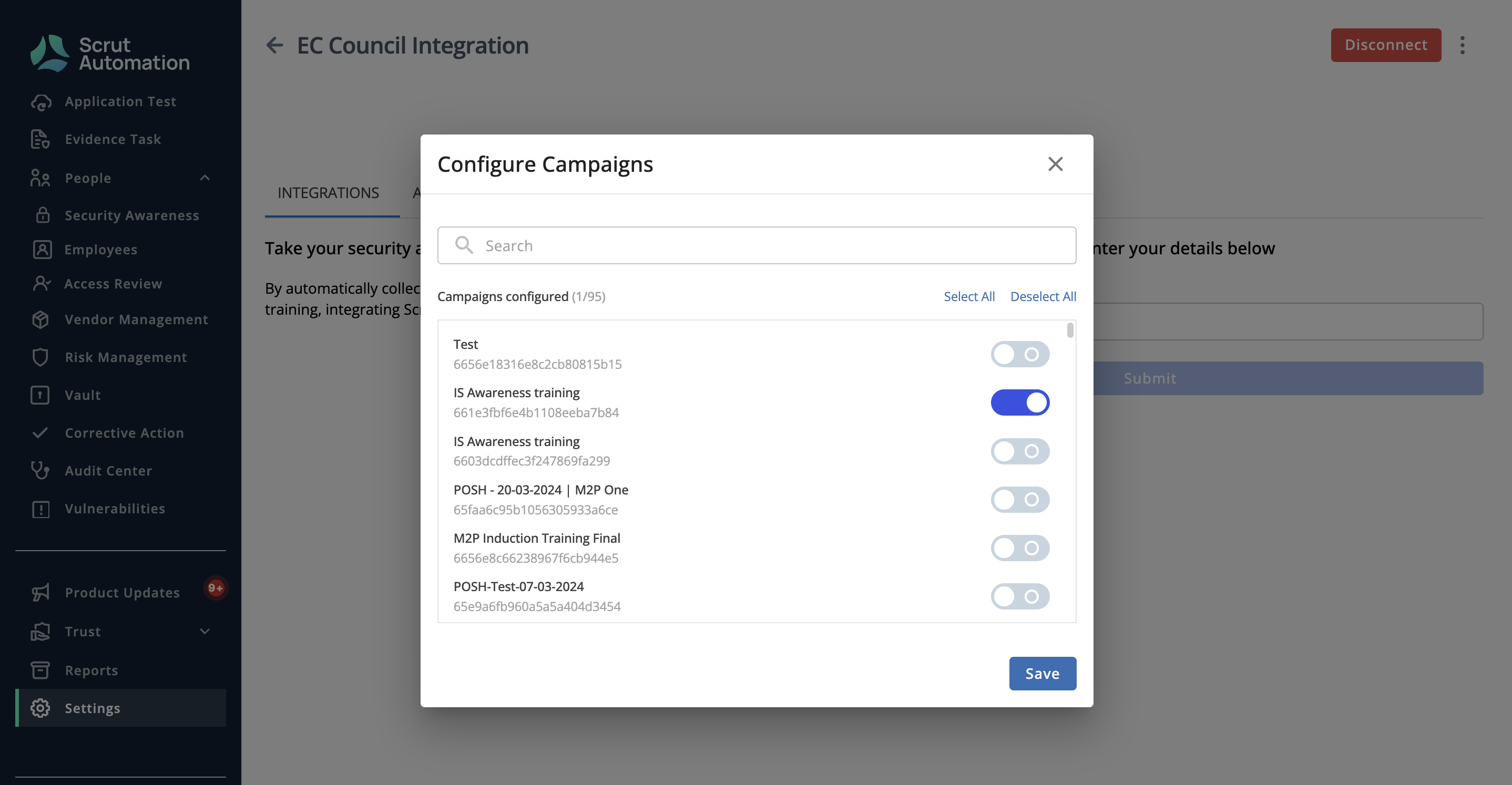The width and height of the screenshot is (1512, 785).
Task: Click the campaign list scrollbar thumb
Action: pos(1070,331)
